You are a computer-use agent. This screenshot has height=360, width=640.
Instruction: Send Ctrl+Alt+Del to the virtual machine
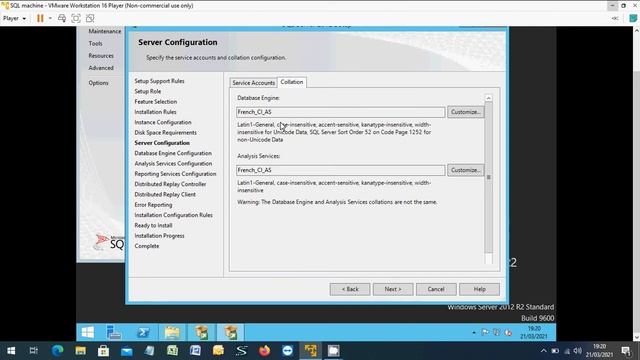pyautogui.click(x=62, y=18)
